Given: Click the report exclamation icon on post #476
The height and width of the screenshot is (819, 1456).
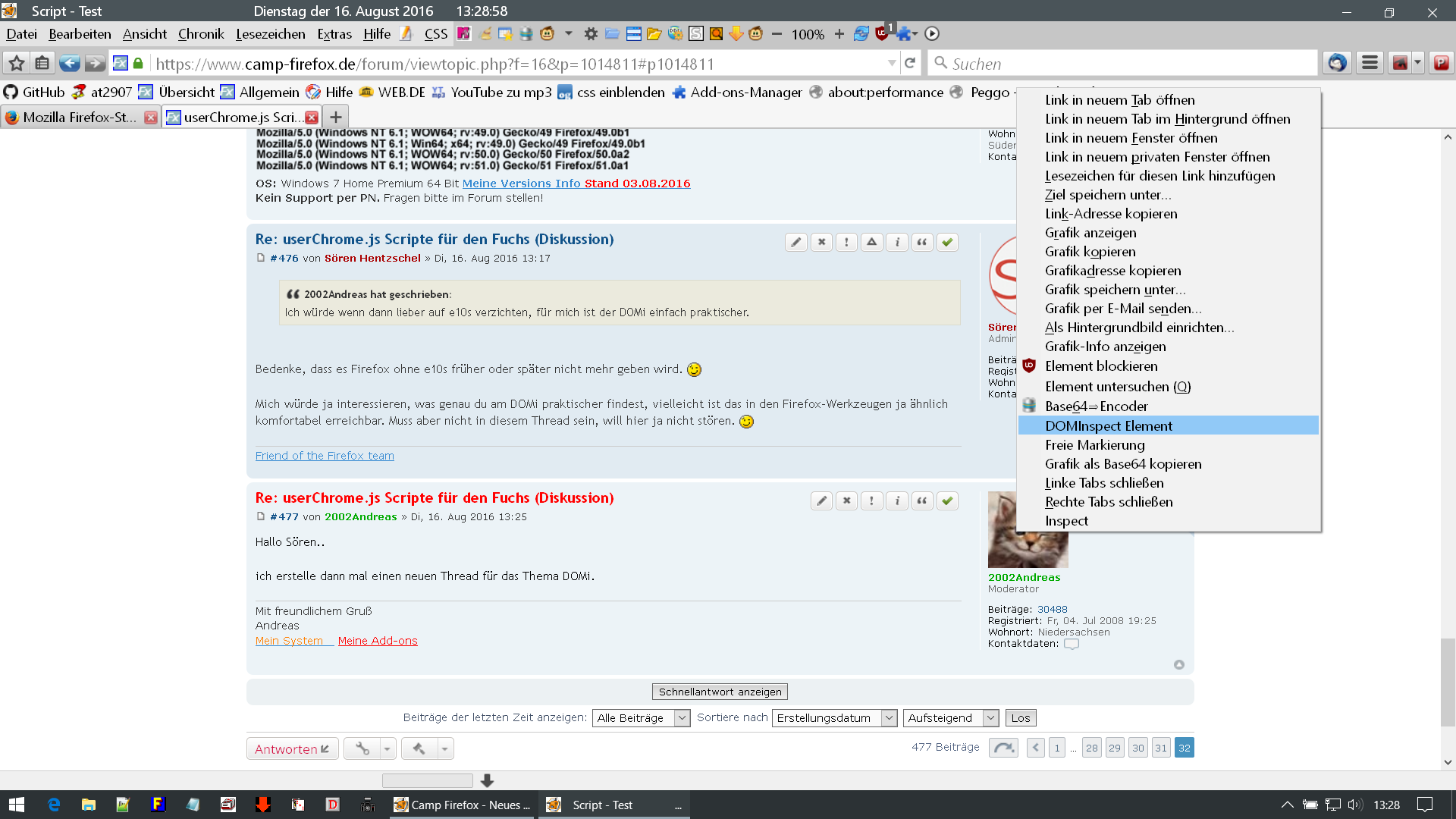Looking at the screenshot, I should pos(846,242).
